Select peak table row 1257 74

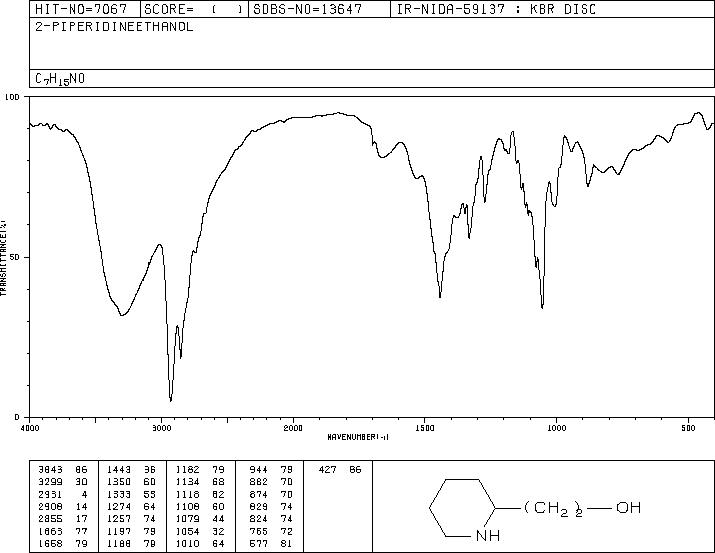[131, 519]
